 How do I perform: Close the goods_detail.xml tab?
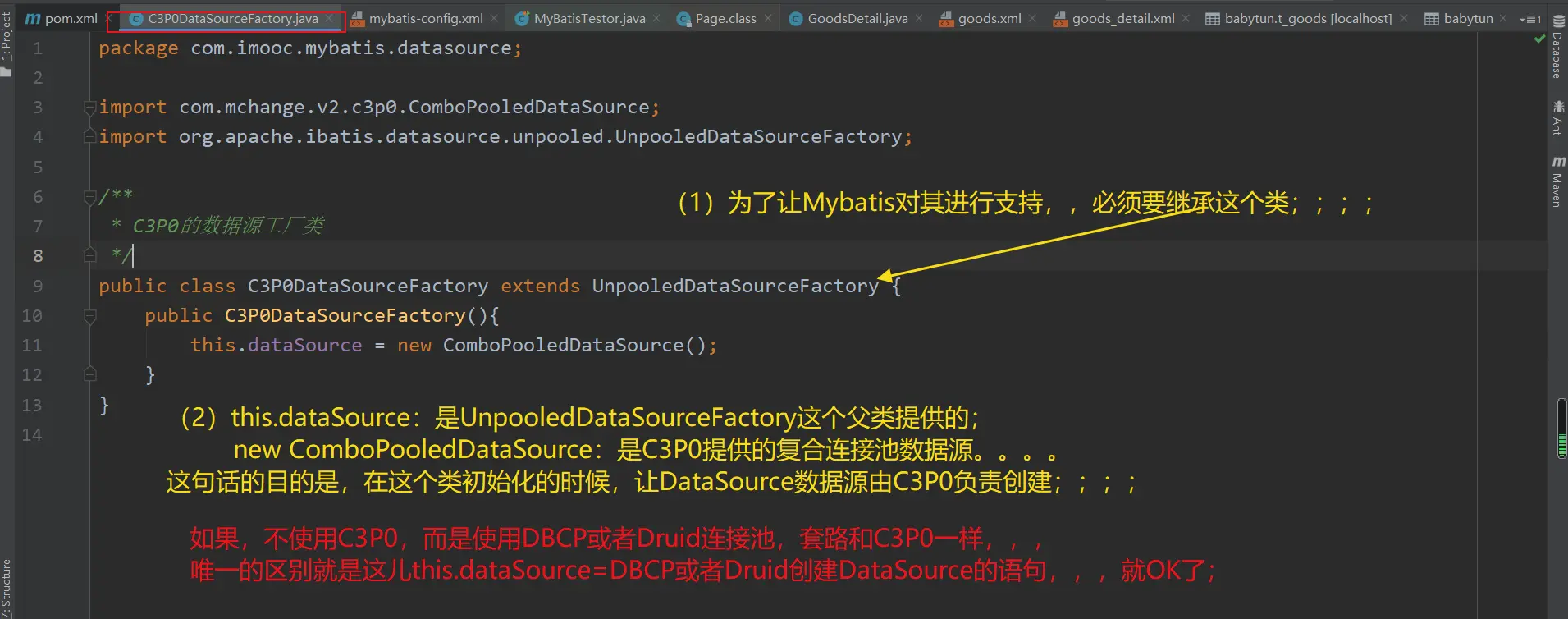[1186, 18]
